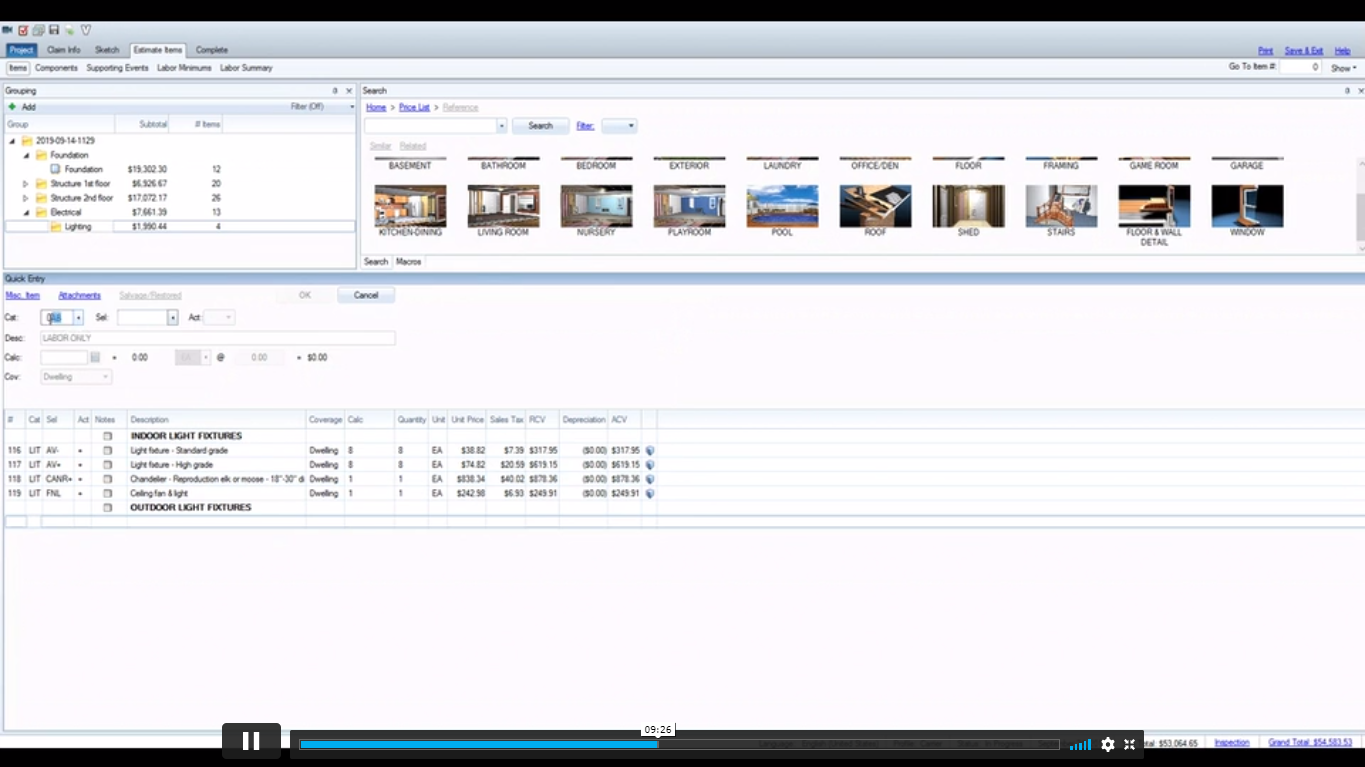Open the Cat dropdown arrow
1365x767 pixels.
pyautogui.click(x=78, y=318)
